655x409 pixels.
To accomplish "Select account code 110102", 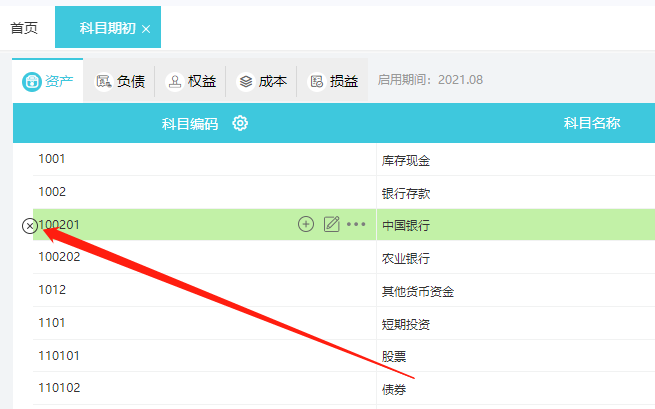I will click(59, 388).
